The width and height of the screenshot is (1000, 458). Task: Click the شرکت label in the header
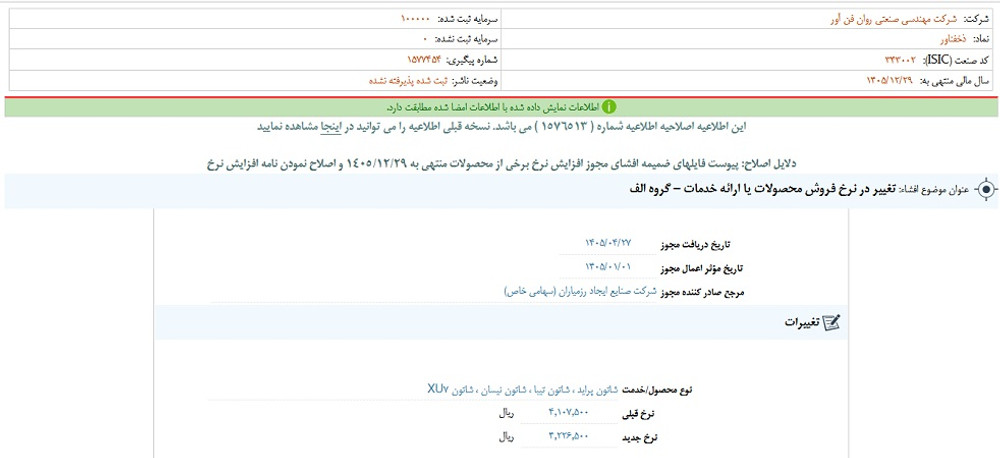click(978, 19)
